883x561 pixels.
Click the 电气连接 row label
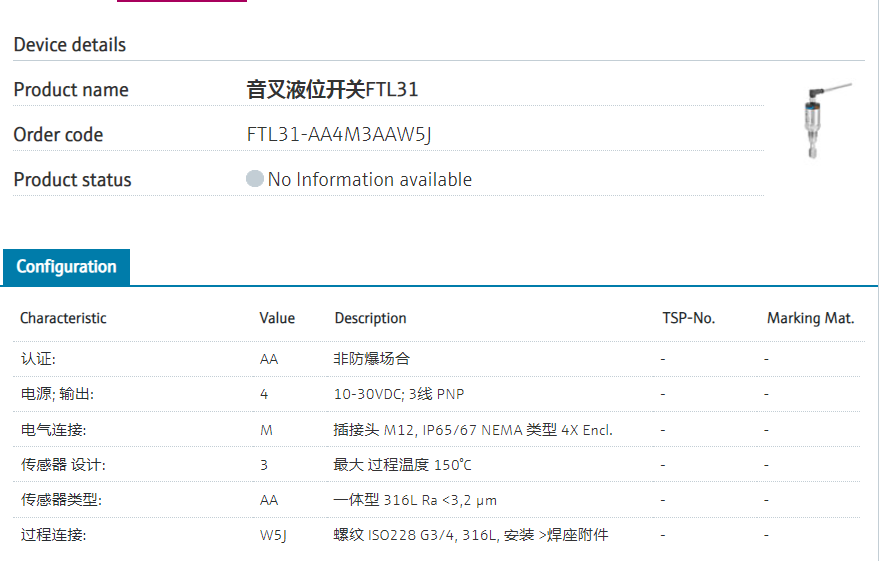[53, 430]
